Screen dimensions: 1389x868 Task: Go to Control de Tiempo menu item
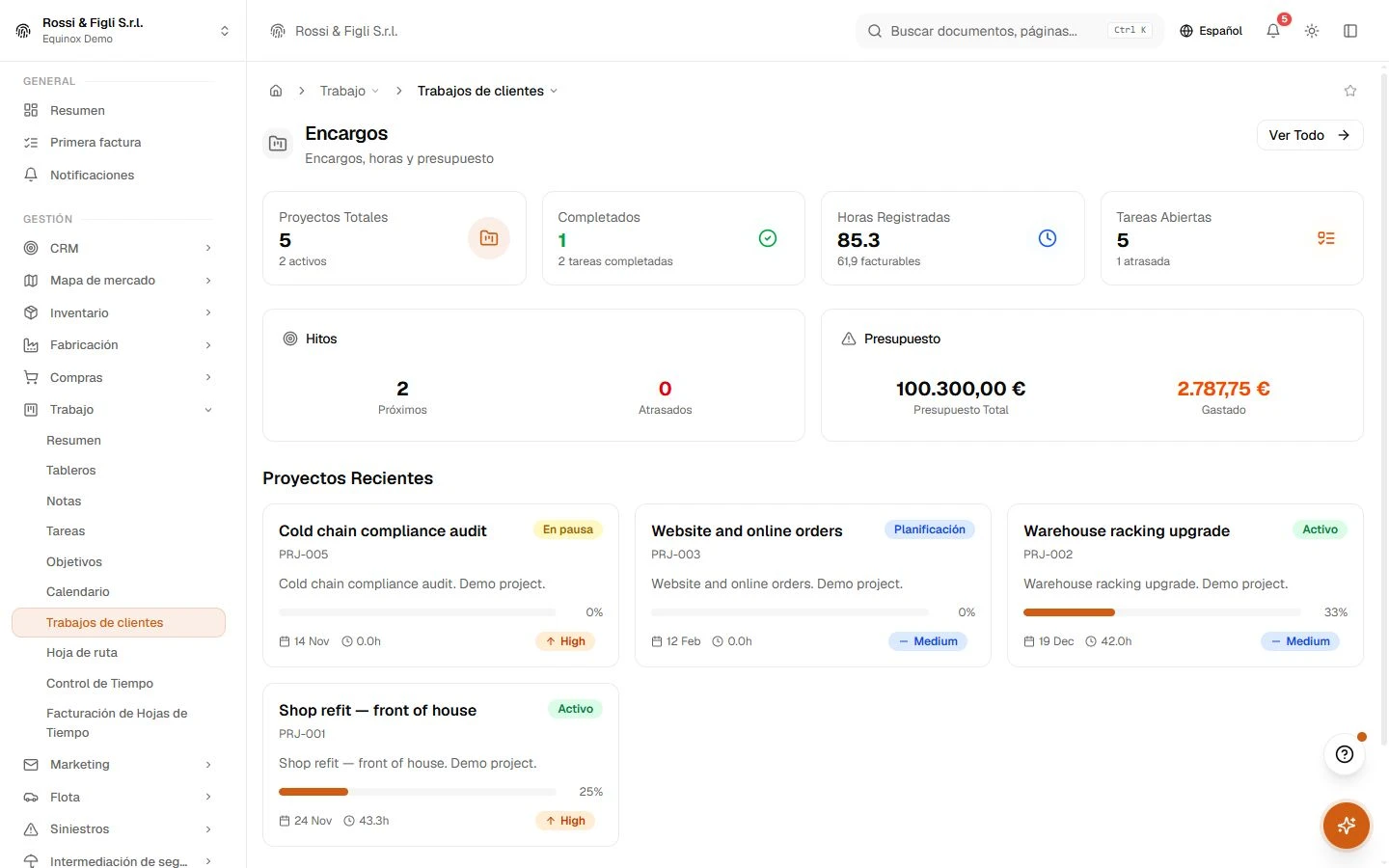point(99,683)
